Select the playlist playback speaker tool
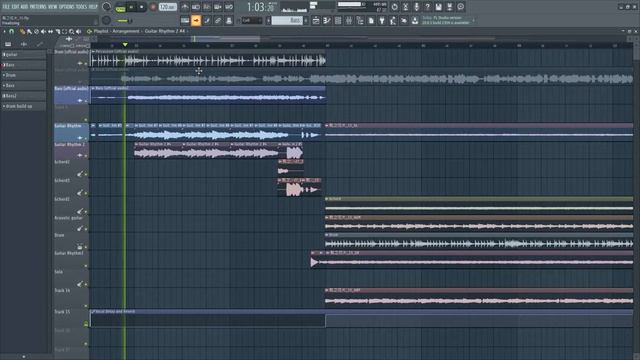The height and width of the screenshot is (360, 640). 78,31
